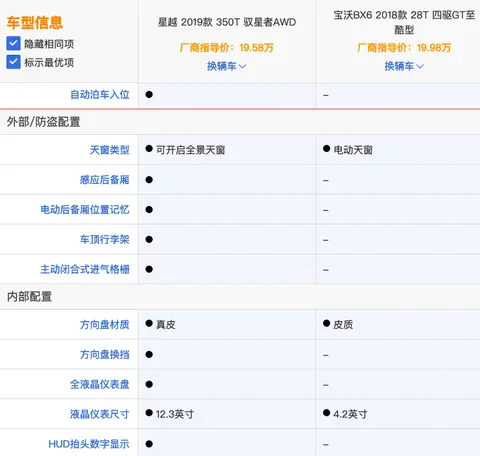Open 换辆车 dropdown under 星越 2019款
This screenshot has height=456, width=480.
coord(226,66)
